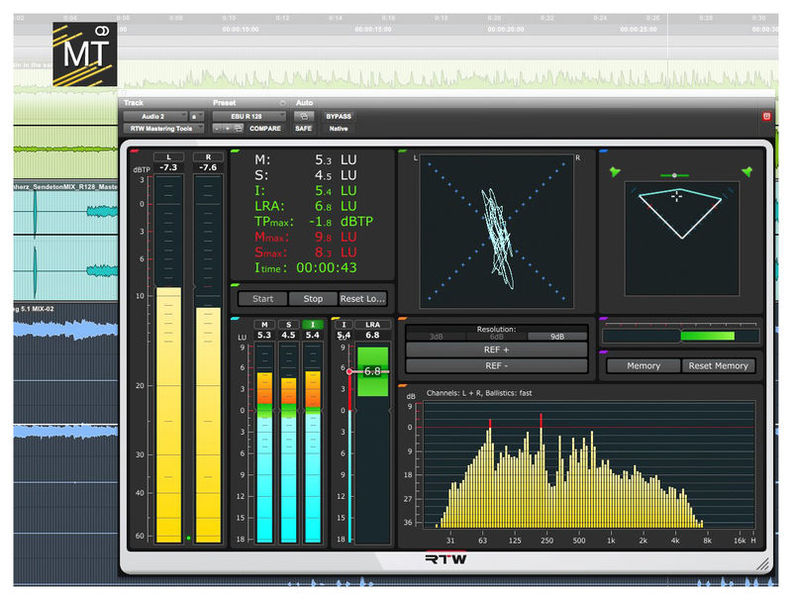The image size is (792, 600).
Task: Click the Reset Lo... button
Action: click(363, 299)
